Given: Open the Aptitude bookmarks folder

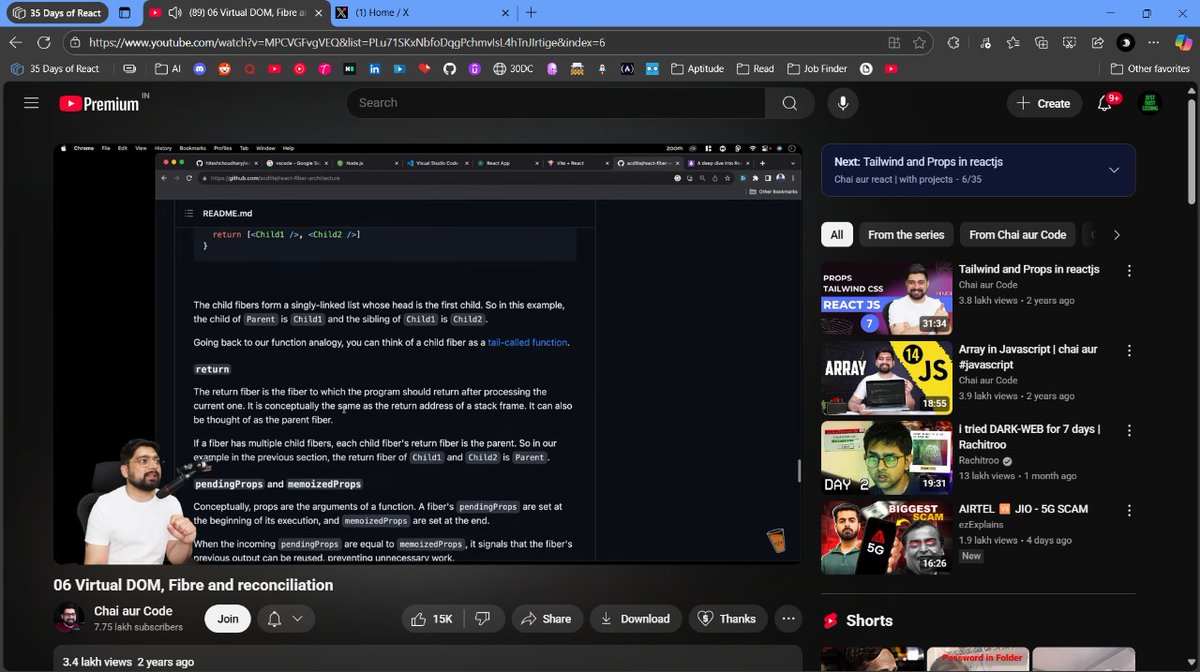Looking at the screenshot, I should (x=697, y=69).
